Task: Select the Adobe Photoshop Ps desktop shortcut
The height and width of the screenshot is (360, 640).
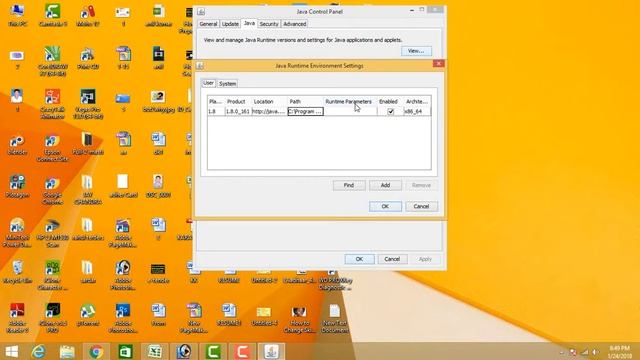Action: coord(123,318)
